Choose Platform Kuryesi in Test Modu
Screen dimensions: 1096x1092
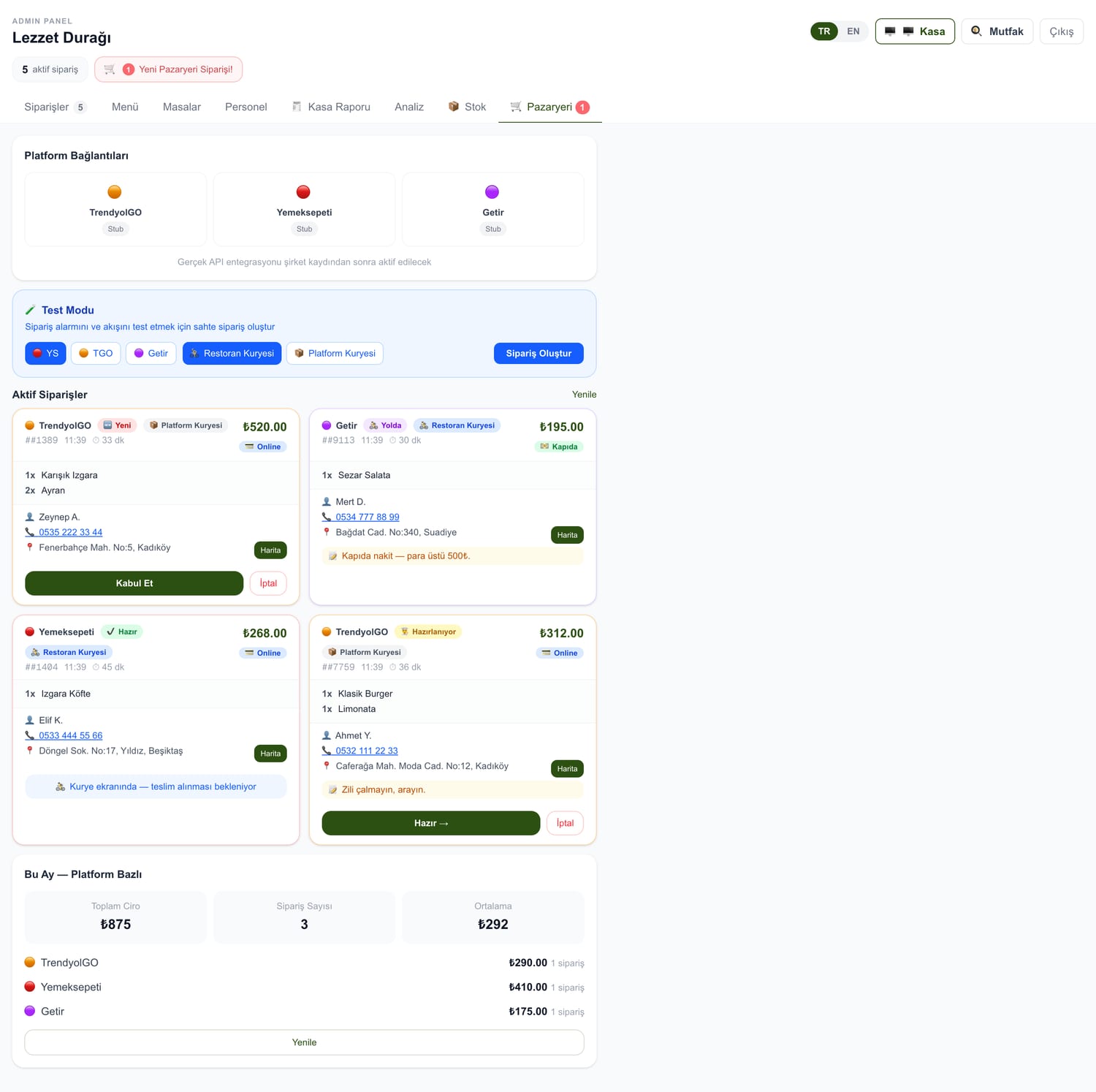(335, 353)
